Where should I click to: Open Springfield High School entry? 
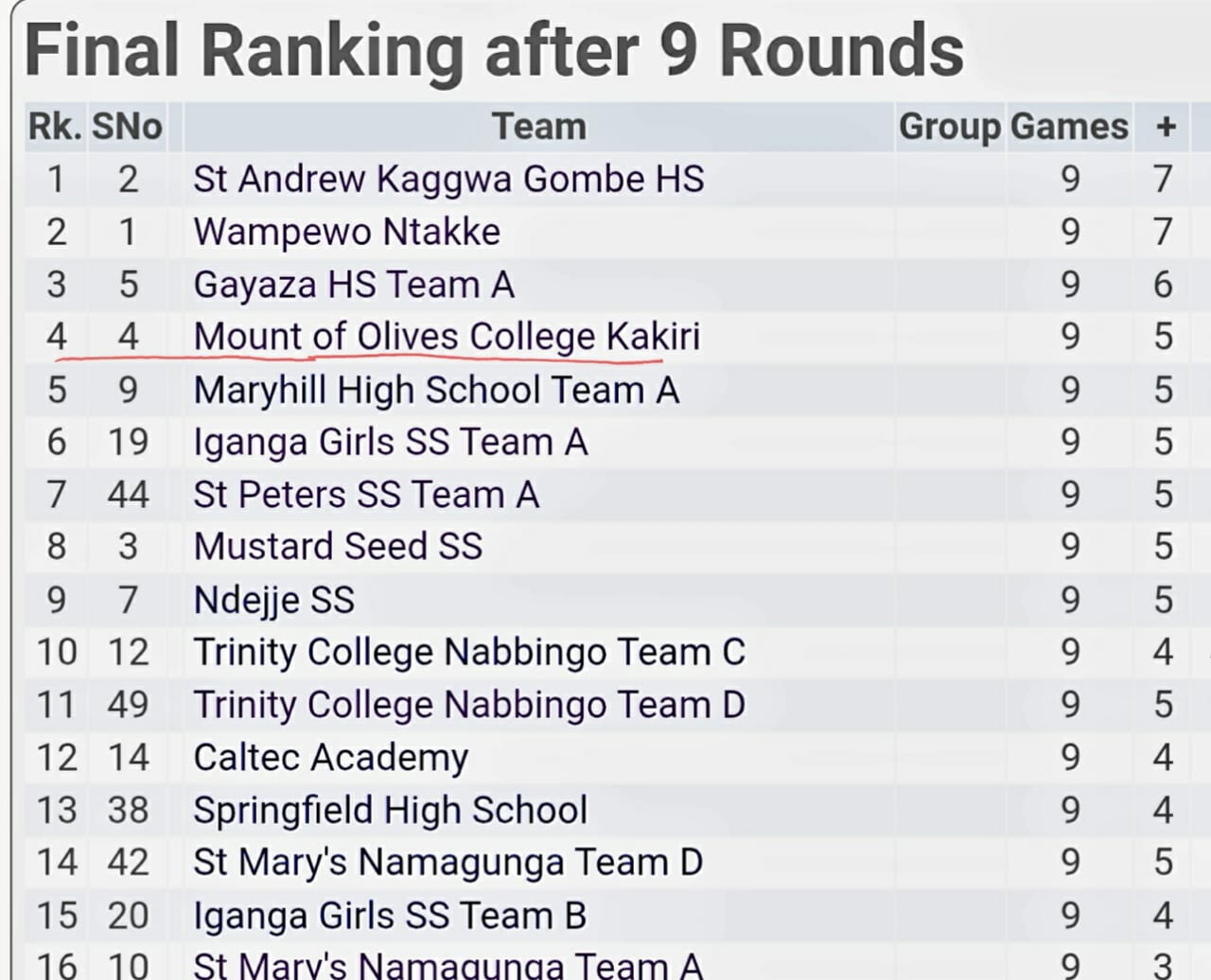pyautogui.click(x=390, y=810)
